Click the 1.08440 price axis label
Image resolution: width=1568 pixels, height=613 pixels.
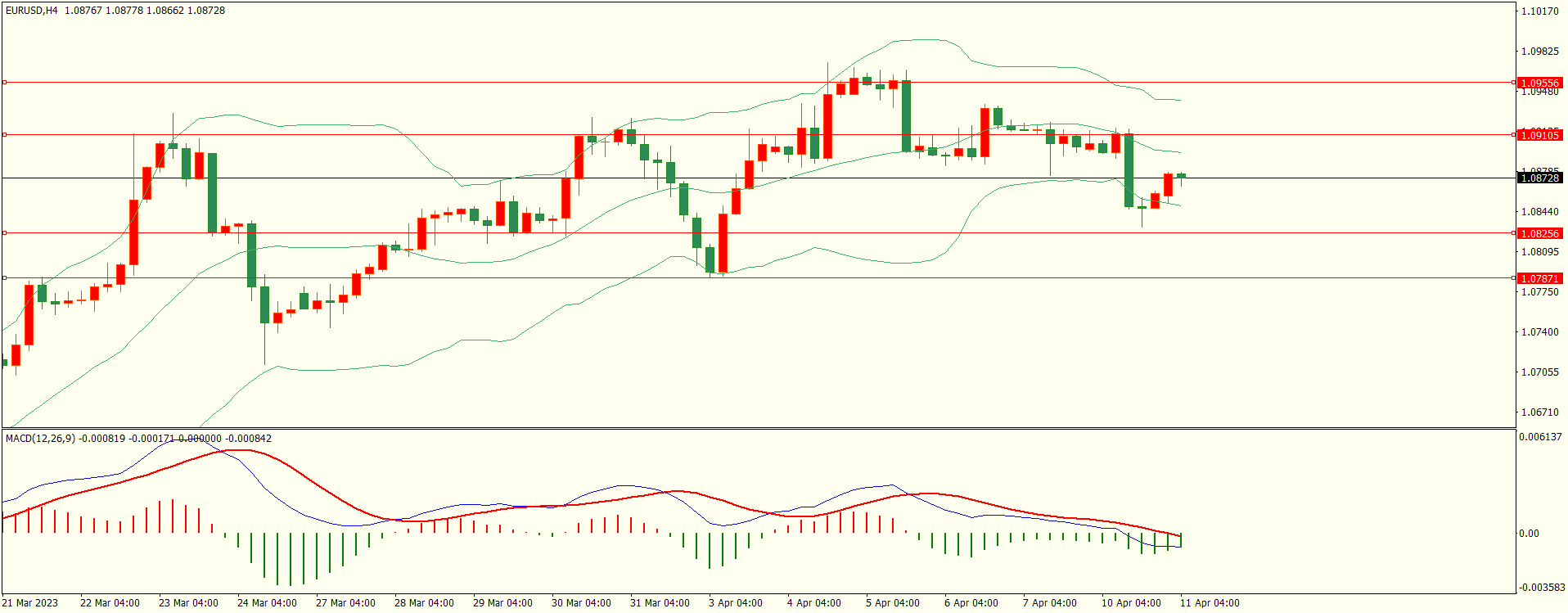[x=1539, y=212]
